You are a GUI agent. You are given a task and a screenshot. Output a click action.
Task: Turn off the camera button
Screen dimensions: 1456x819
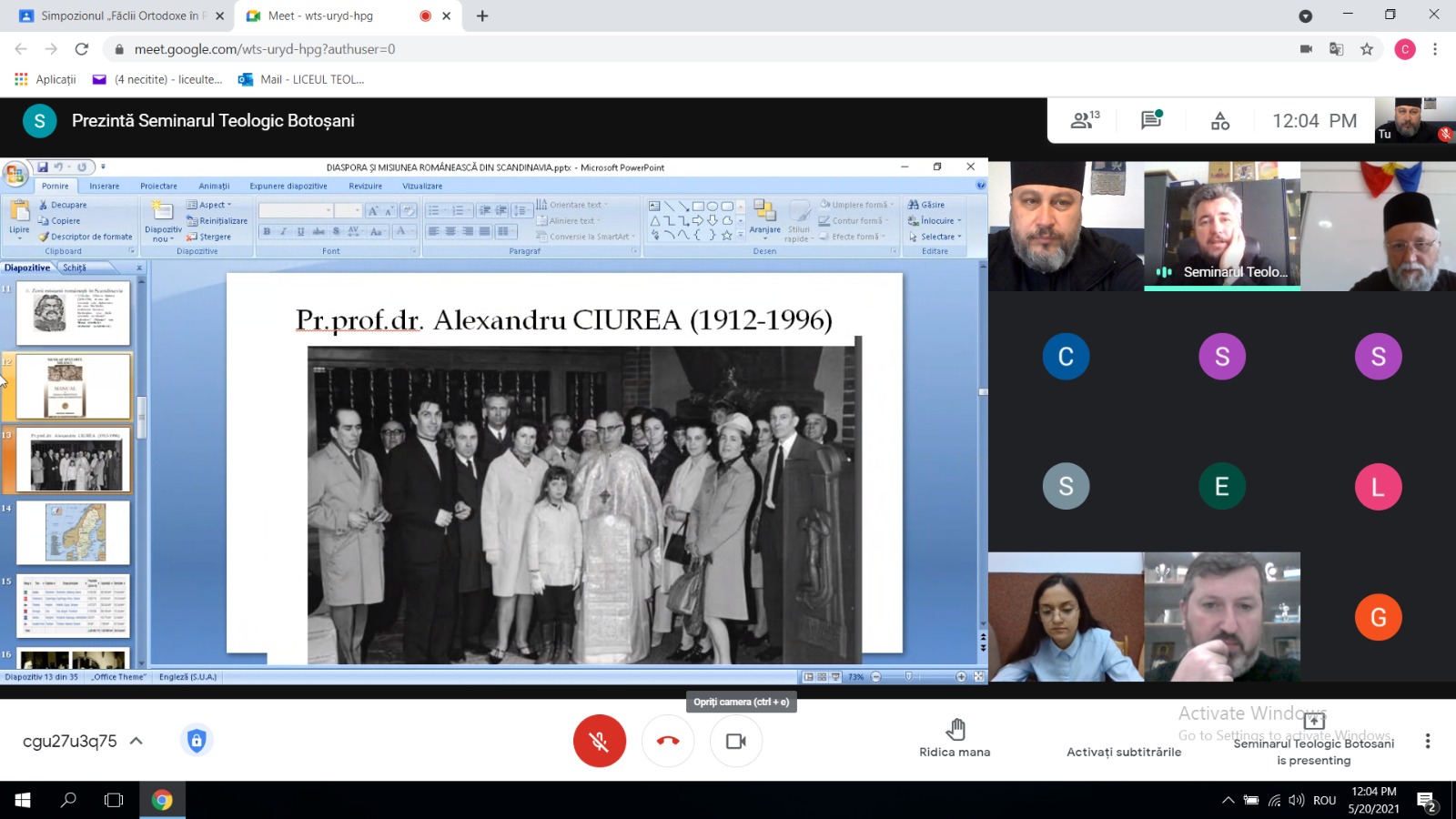click(735, 741)
